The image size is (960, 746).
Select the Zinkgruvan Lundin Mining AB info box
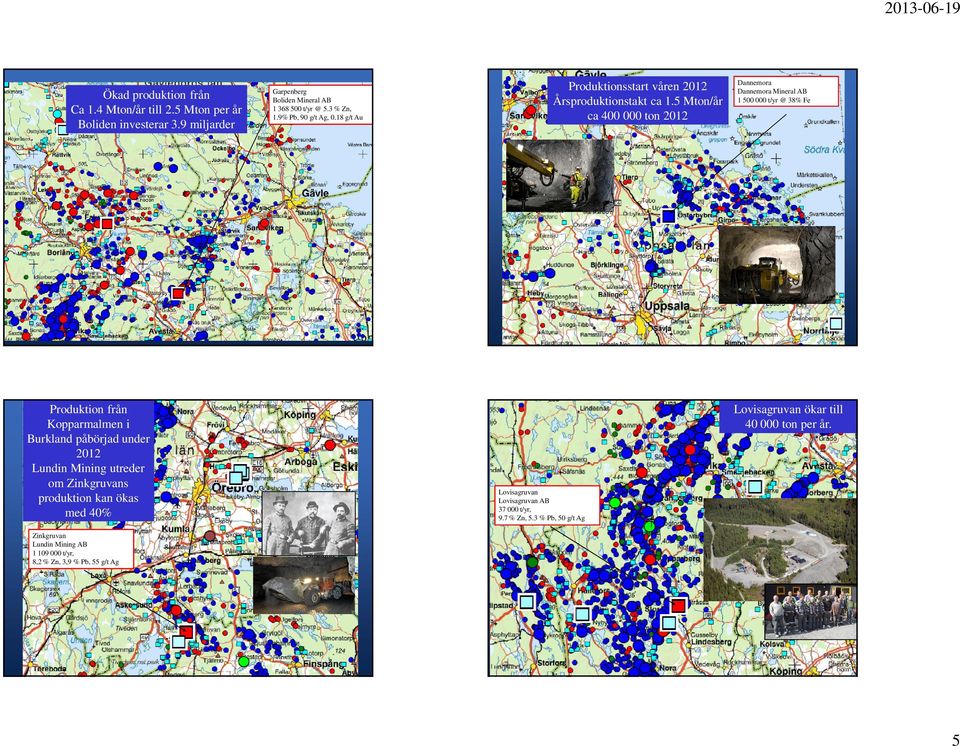click(81, 549)
